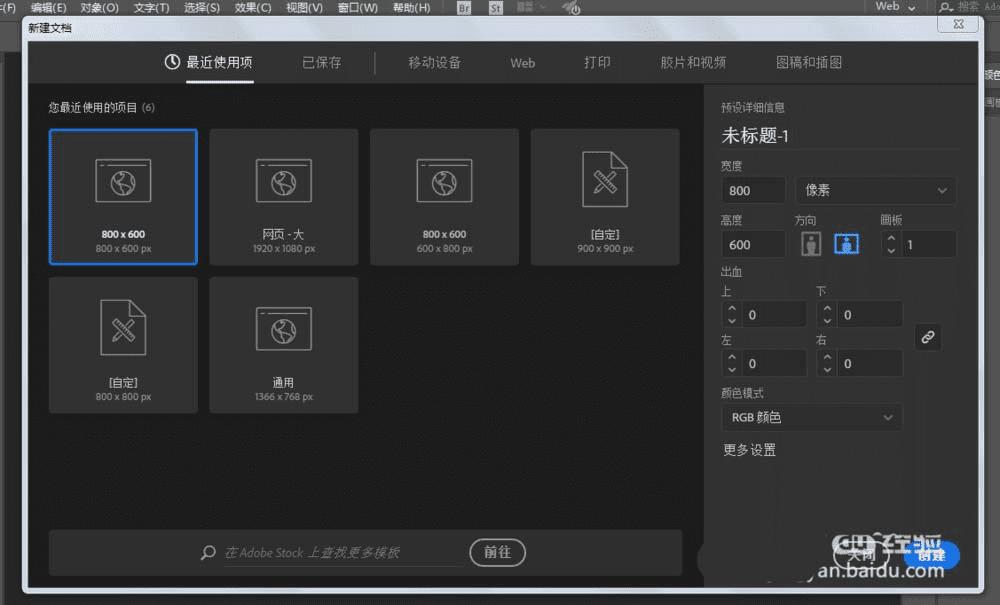Click the Adobe Stock template search field
This screenshot has width=1000, height=605.
tap(341, 553)
